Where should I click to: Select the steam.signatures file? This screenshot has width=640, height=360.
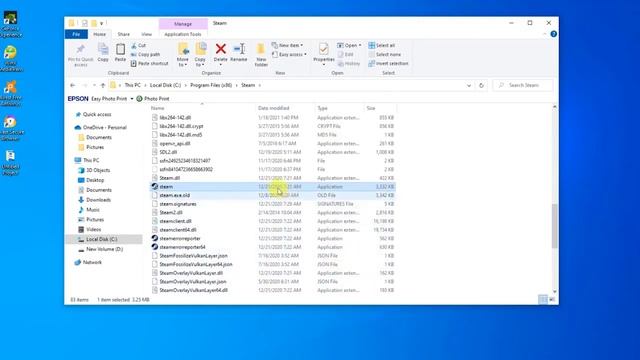coord(272,204)
